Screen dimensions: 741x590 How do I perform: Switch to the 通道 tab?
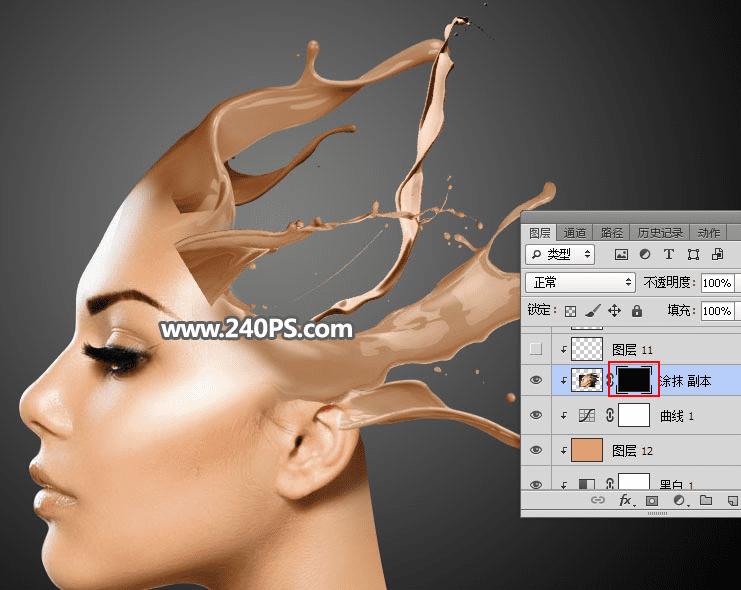click(575, 233)
